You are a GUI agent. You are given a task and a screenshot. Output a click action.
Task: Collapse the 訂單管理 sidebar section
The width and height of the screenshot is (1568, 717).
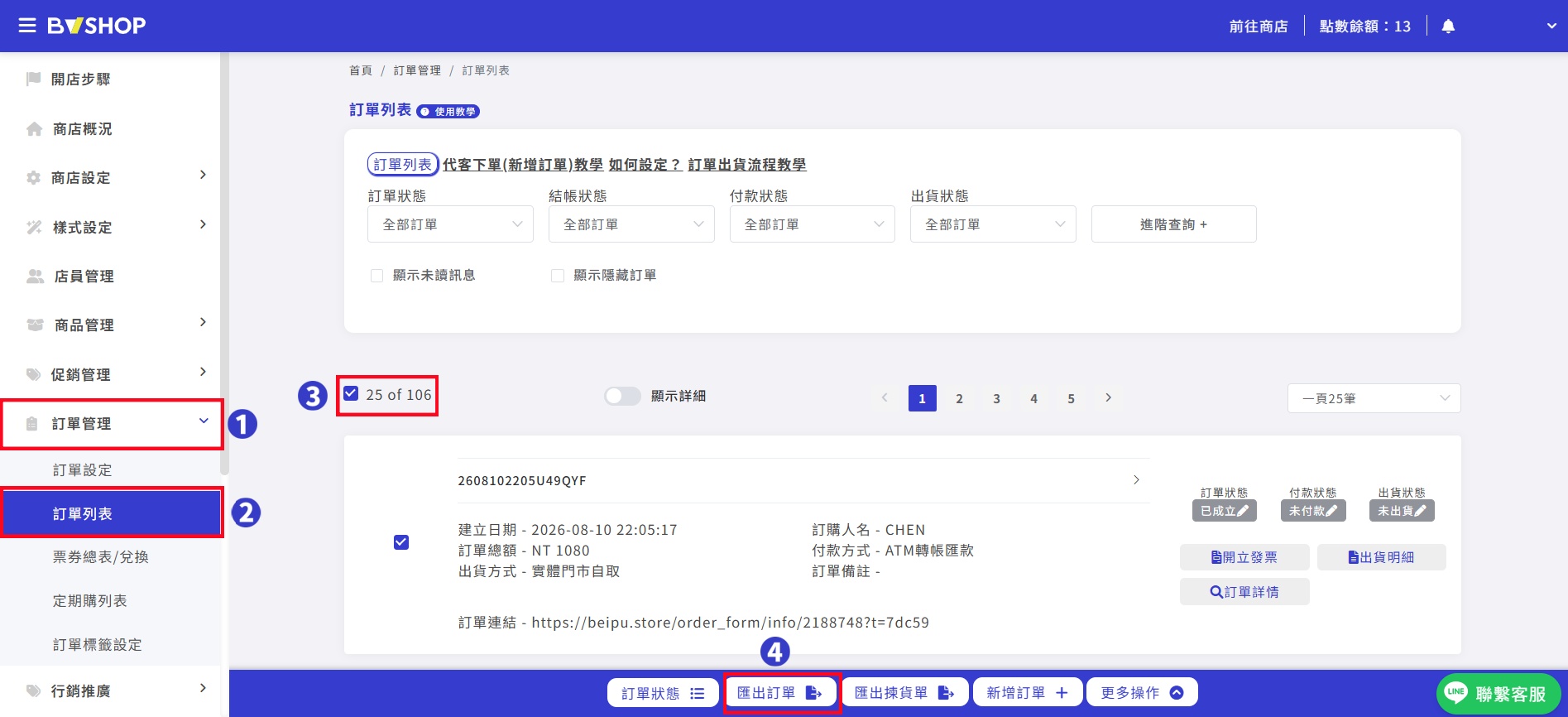(111, 424)
